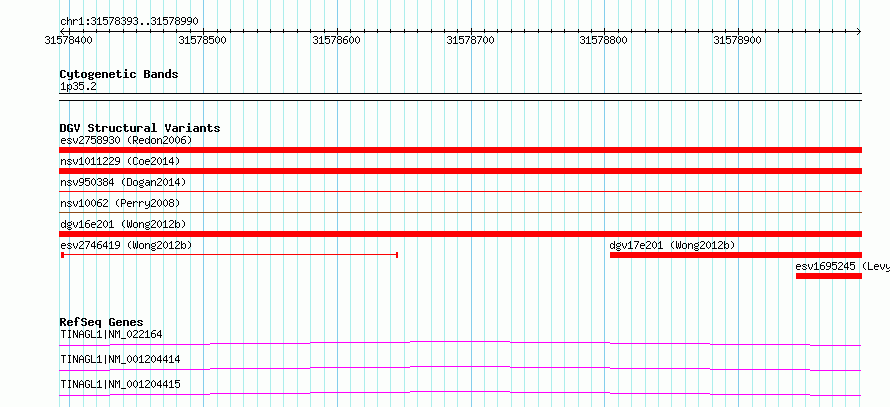890x407 pixels.
Task: Select variant label dgv16e201 (Wong2012b)
Action: (x=123, y=224)
